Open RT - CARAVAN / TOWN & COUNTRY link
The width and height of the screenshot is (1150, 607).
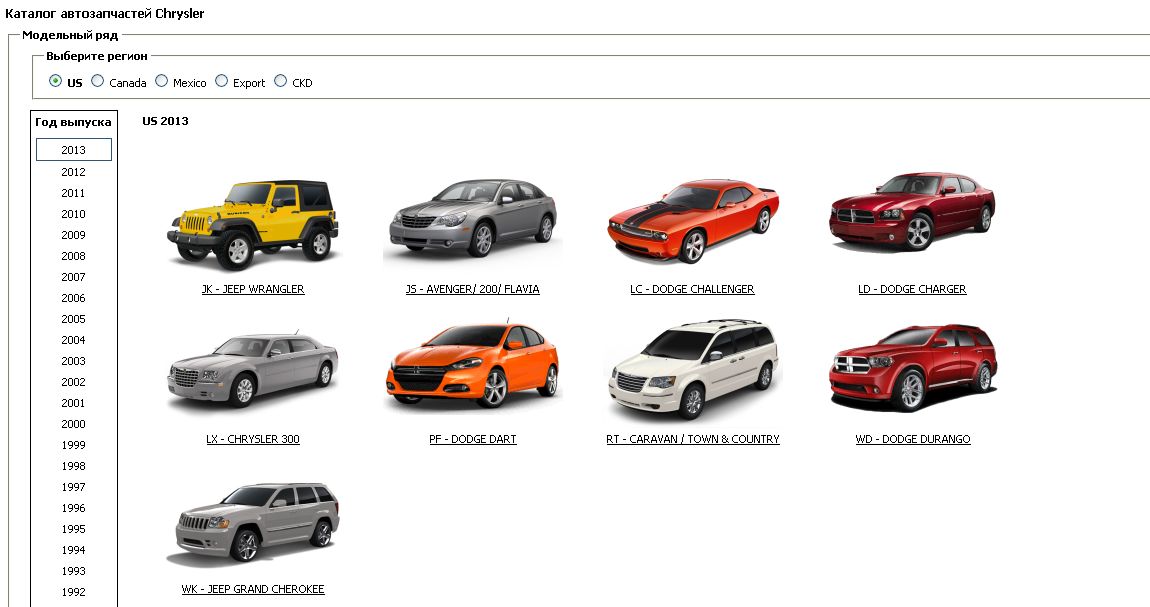(693, 439)
